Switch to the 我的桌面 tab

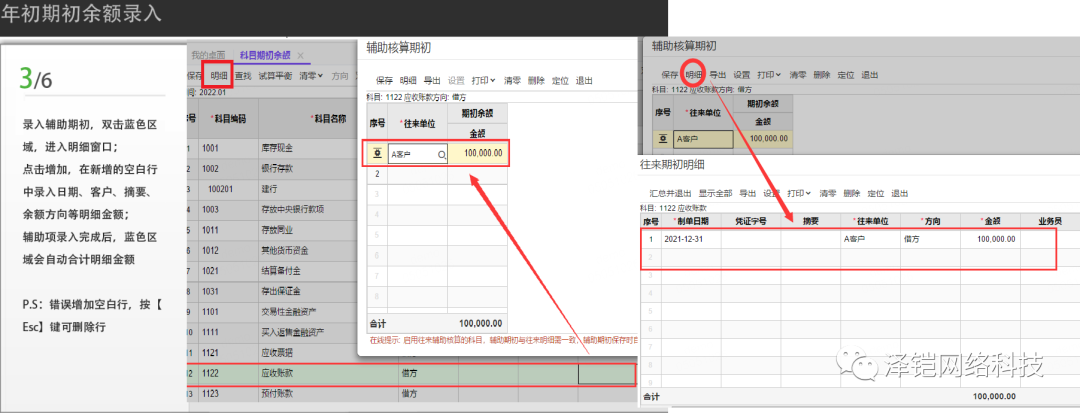tap(209, 55)
